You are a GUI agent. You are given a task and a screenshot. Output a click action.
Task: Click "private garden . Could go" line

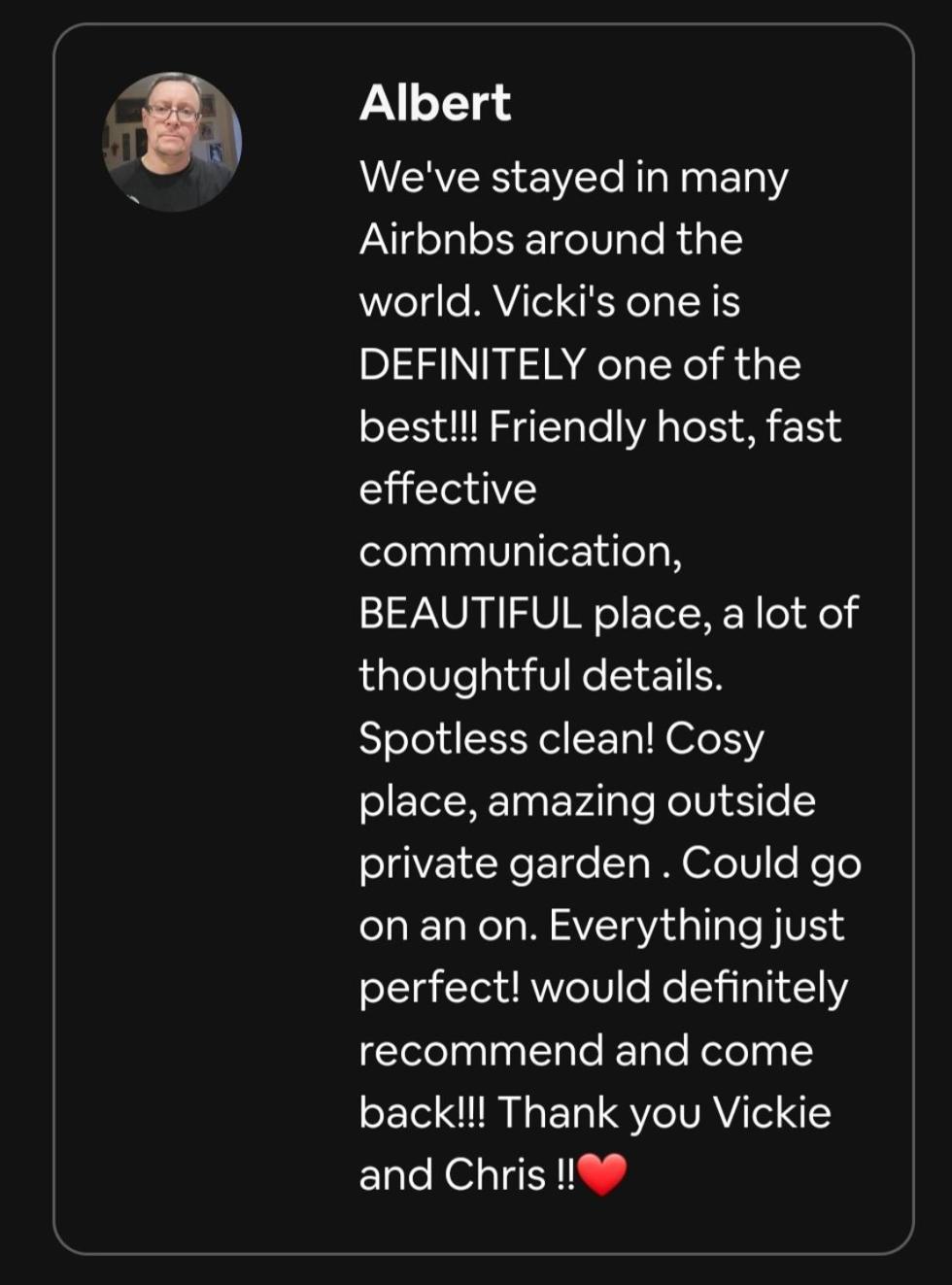click(610, 864)
